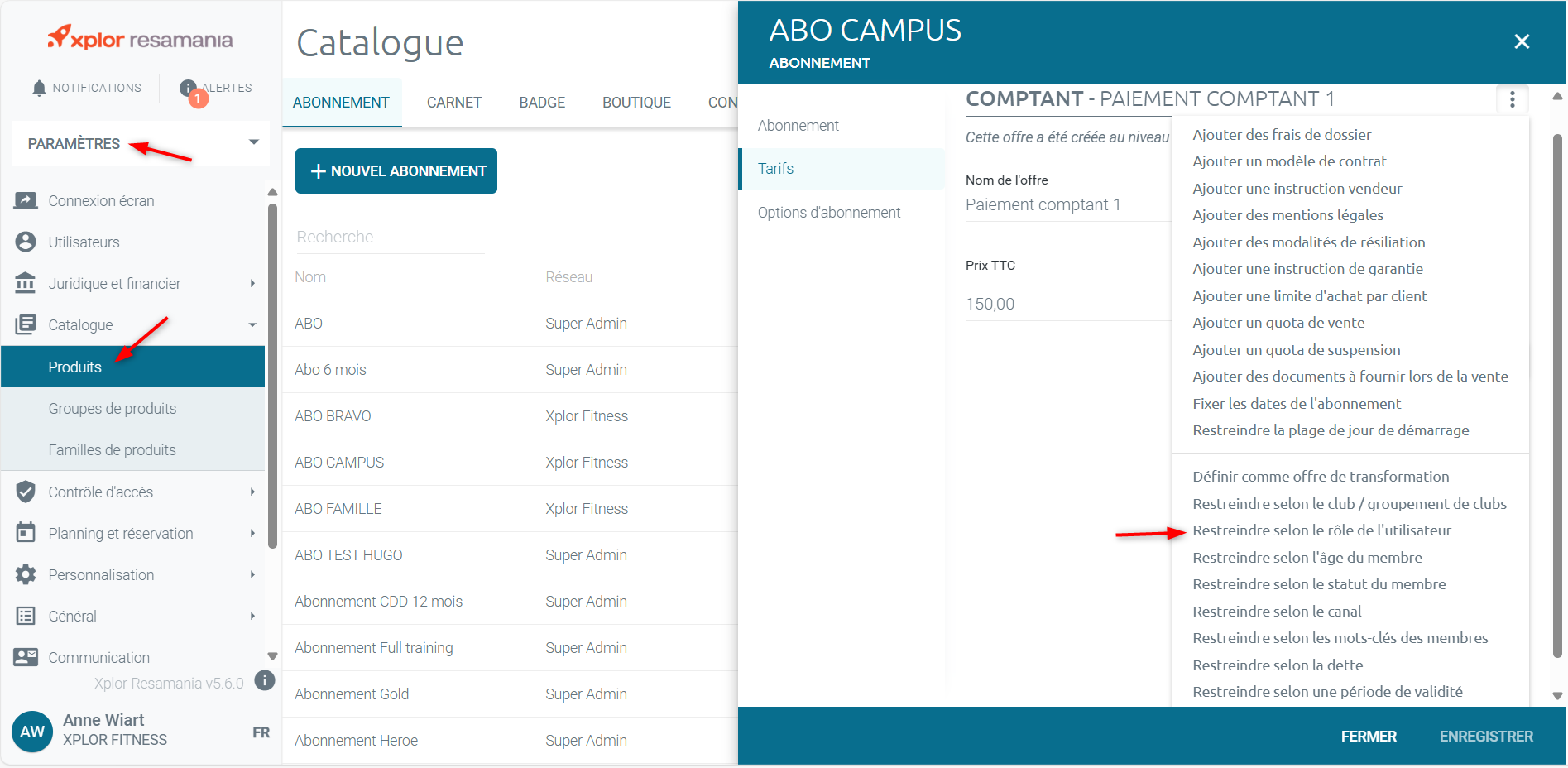Choose Ajouter des modalités de résiliation
The height and width of the screenshot is (768, 1568).
click(x=1309, y=242)
